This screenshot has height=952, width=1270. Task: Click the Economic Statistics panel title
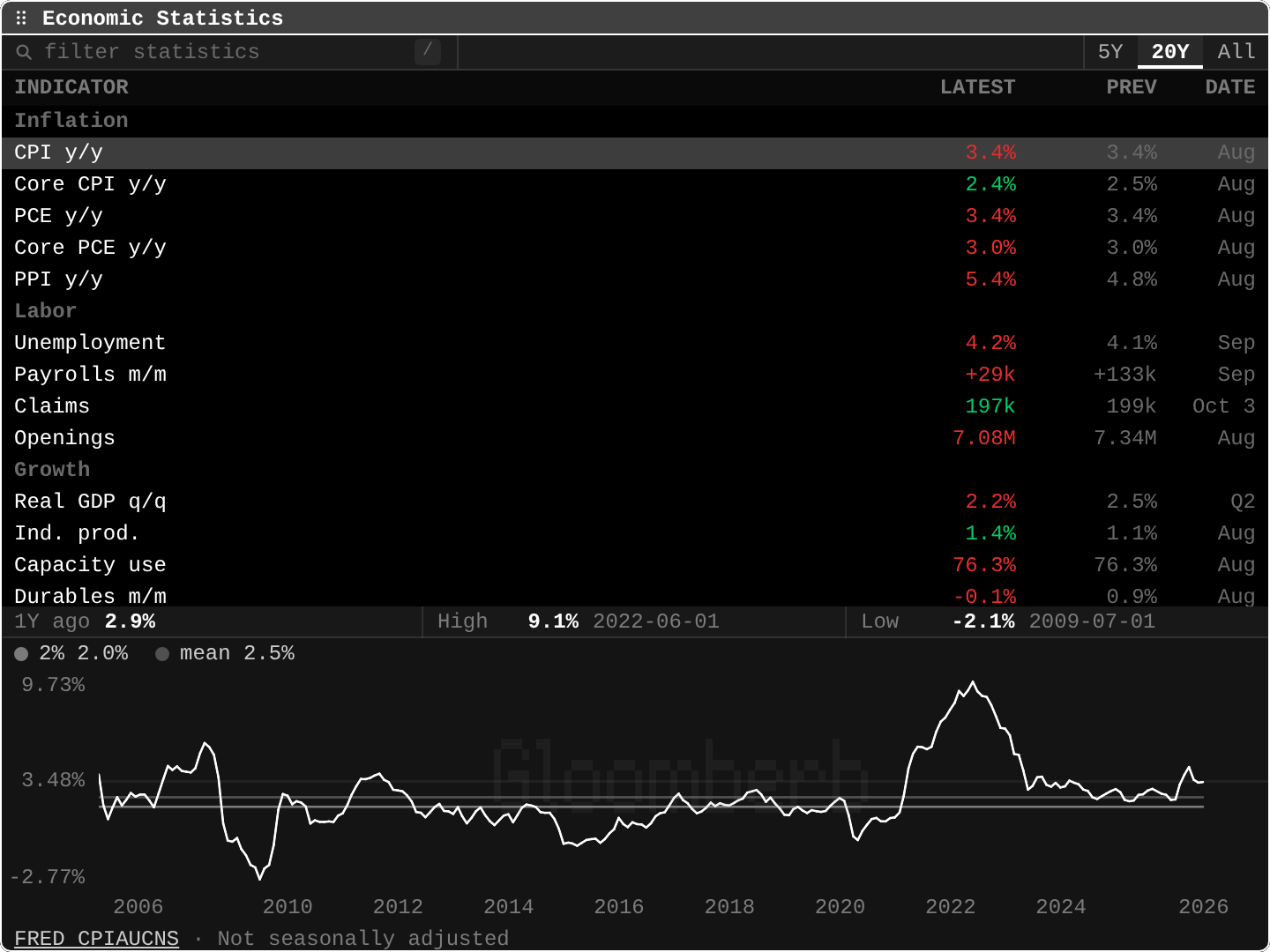click(x=163, y=19)
